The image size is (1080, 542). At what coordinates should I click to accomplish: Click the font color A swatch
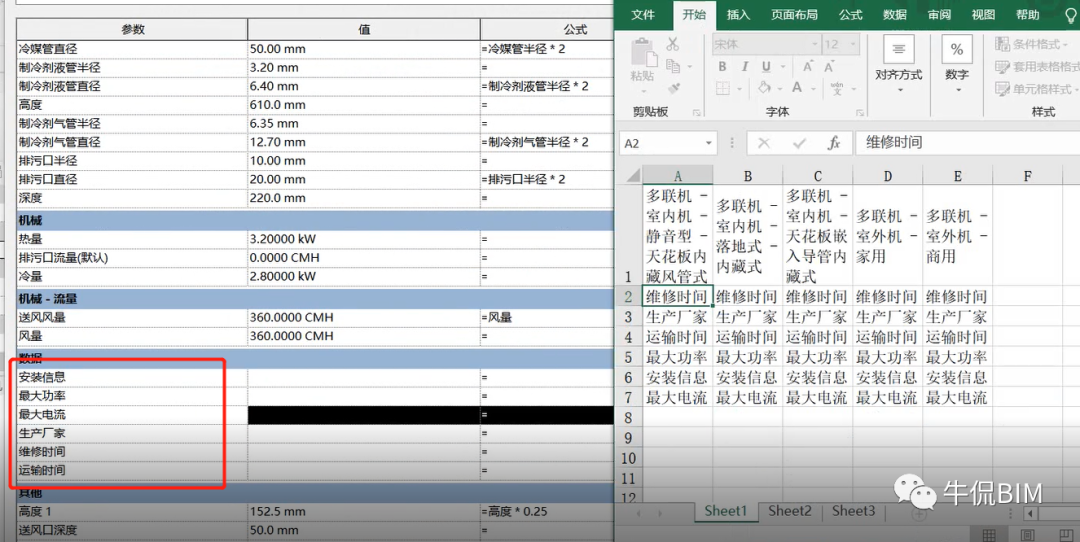point(796,87)
